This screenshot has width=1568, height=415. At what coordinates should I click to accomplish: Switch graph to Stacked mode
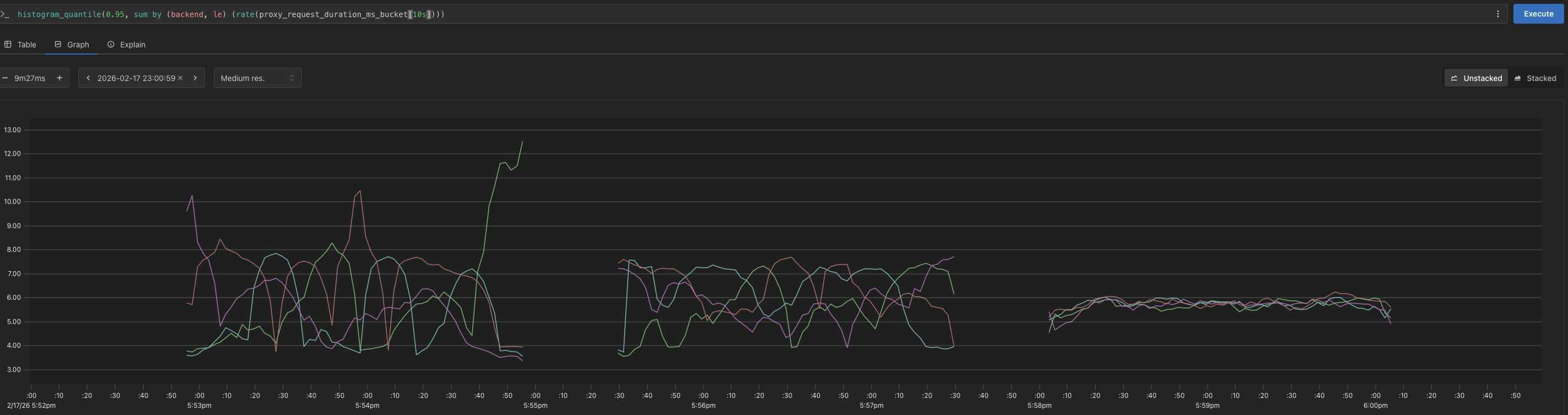(1534, 78)
